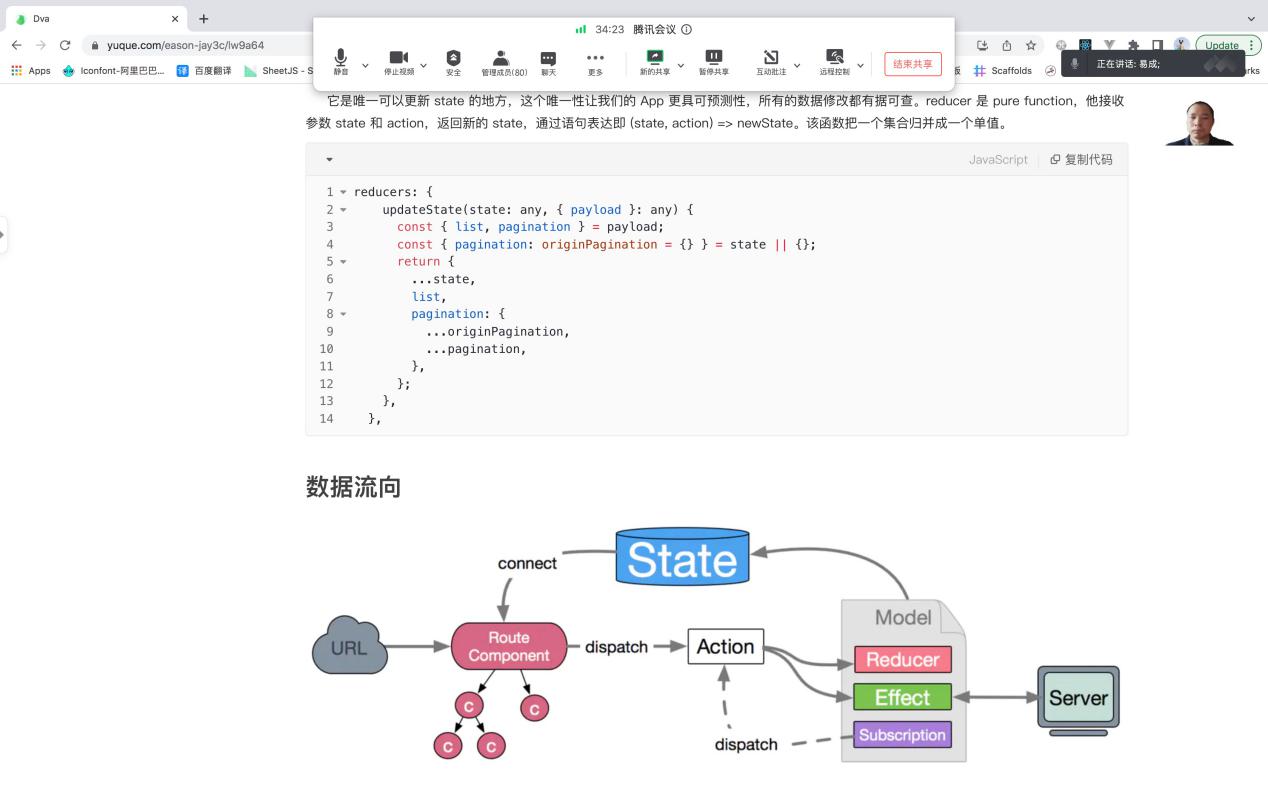The image size is (1268, 792).
Task: Copy code using 复制代码 button
Action: 1081,160
